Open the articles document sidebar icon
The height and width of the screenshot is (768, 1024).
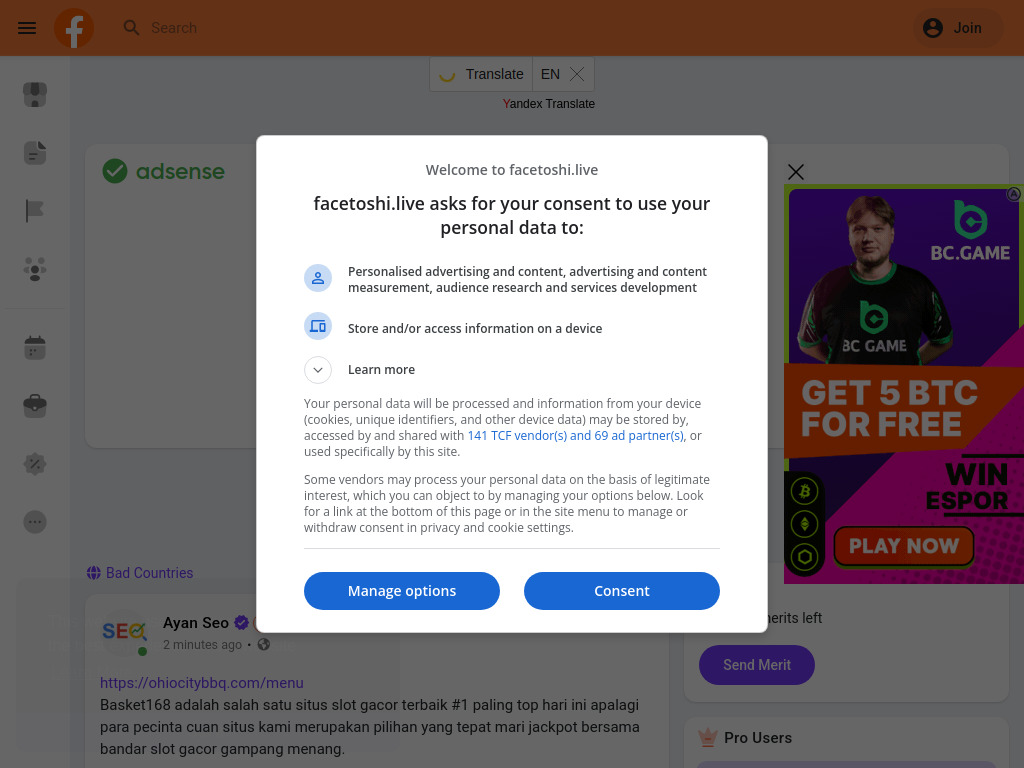(35, 153)
